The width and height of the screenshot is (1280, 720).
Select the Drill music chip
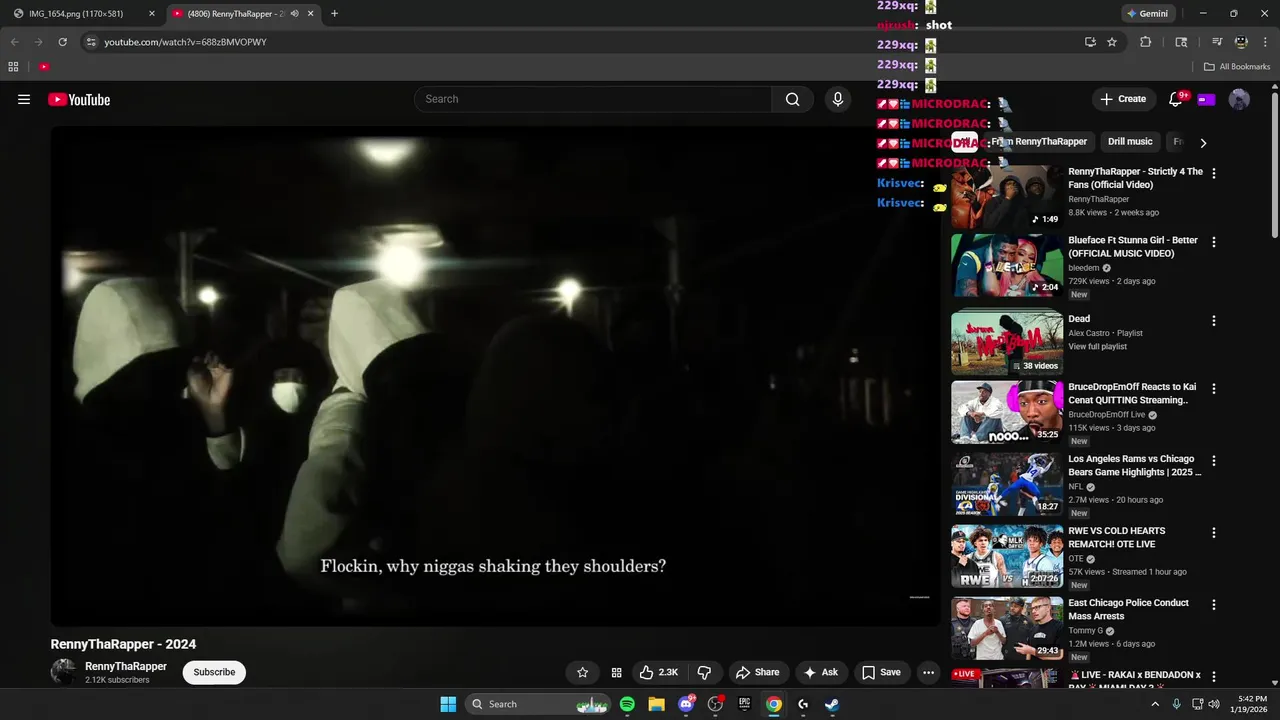coord(1130,142)
